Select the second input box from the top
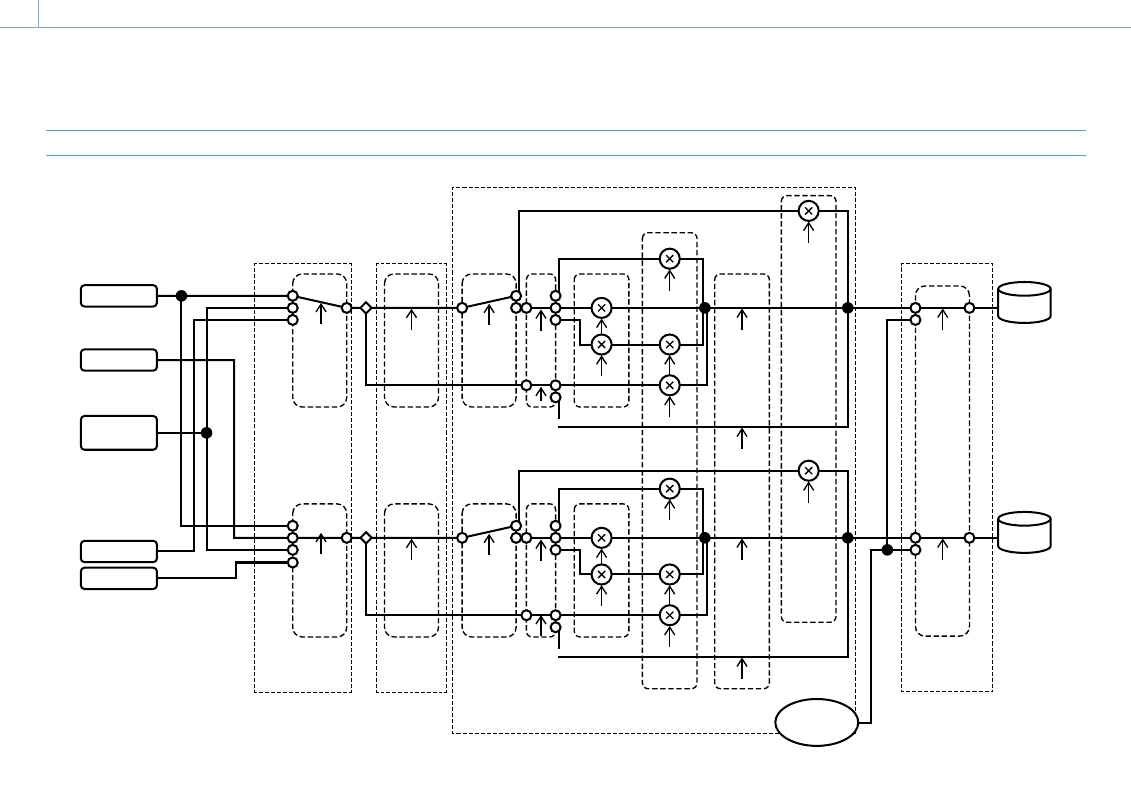 (x=119, y=360)
